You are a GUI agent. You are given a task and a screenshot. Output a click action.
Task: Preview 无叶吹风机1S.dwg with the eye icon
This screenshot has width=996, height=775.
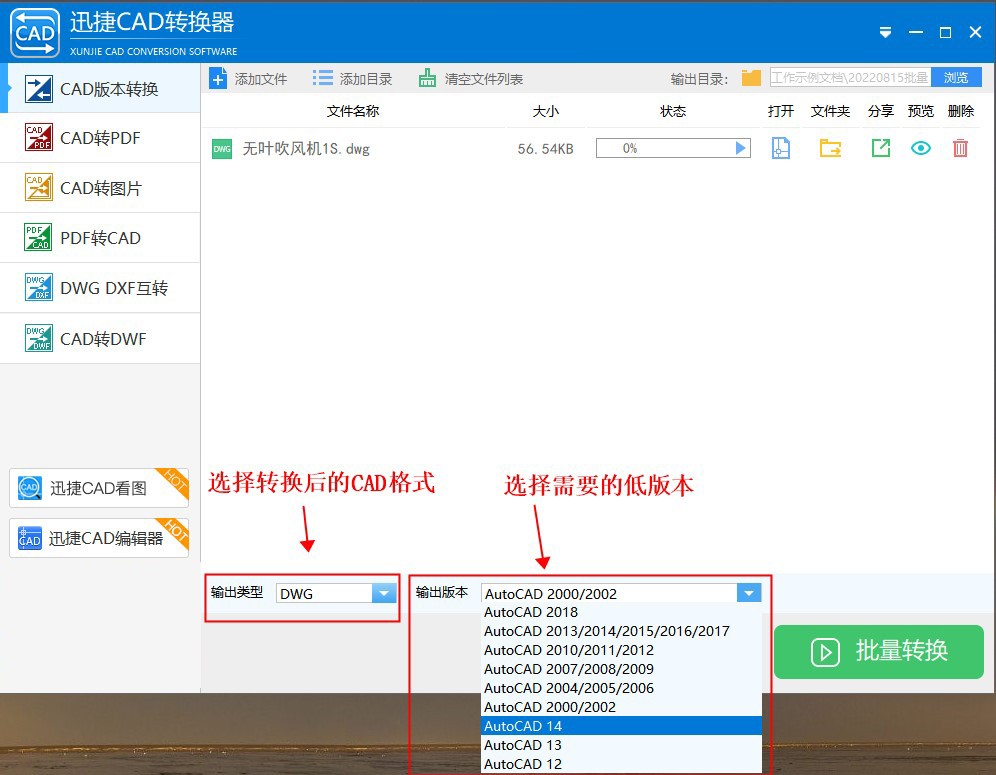[921, 147]
